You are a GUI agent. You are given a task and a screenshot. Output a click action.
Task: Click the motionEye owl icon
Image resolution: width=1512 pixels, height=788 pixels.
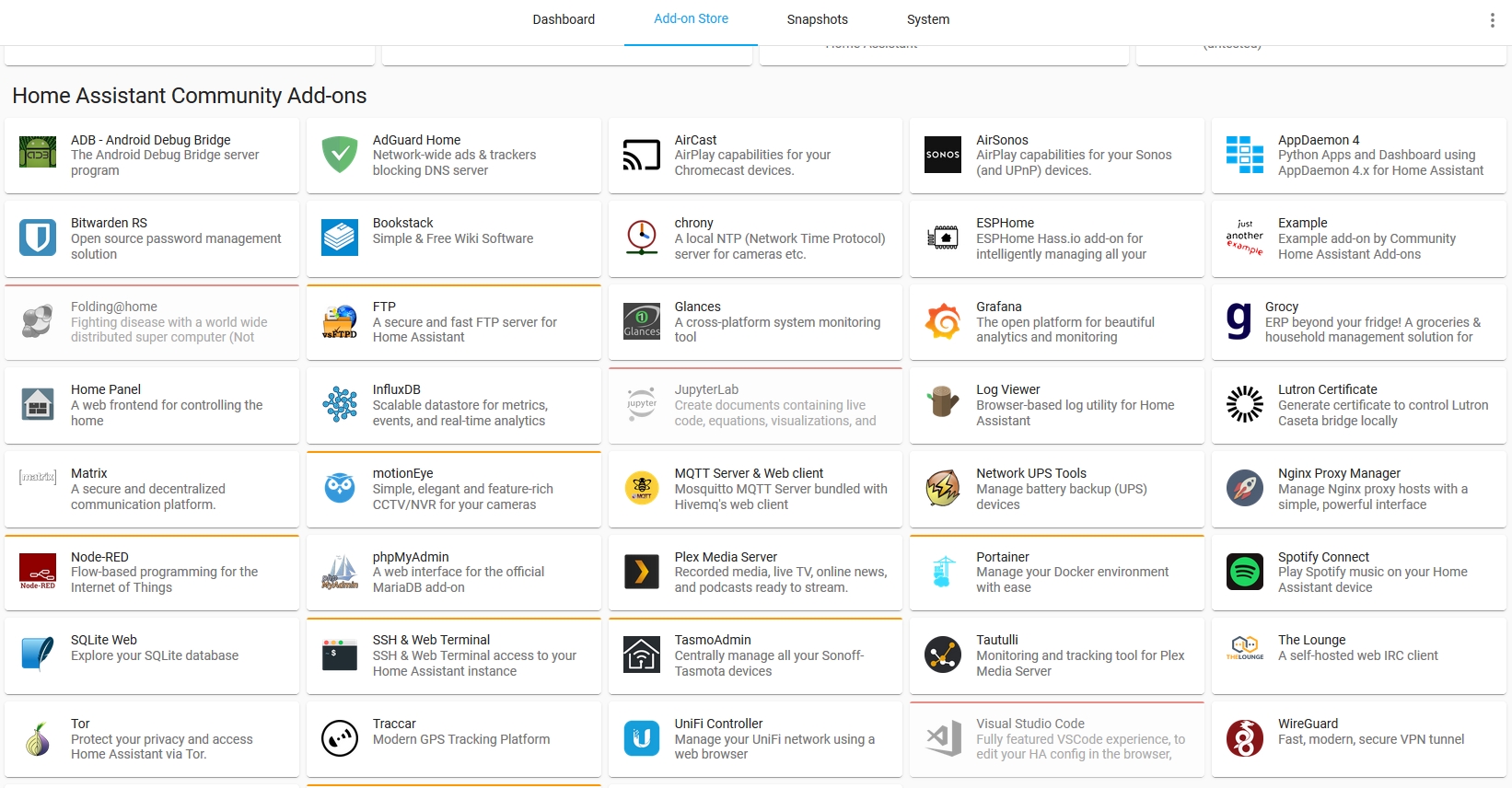tap(340, 488)
